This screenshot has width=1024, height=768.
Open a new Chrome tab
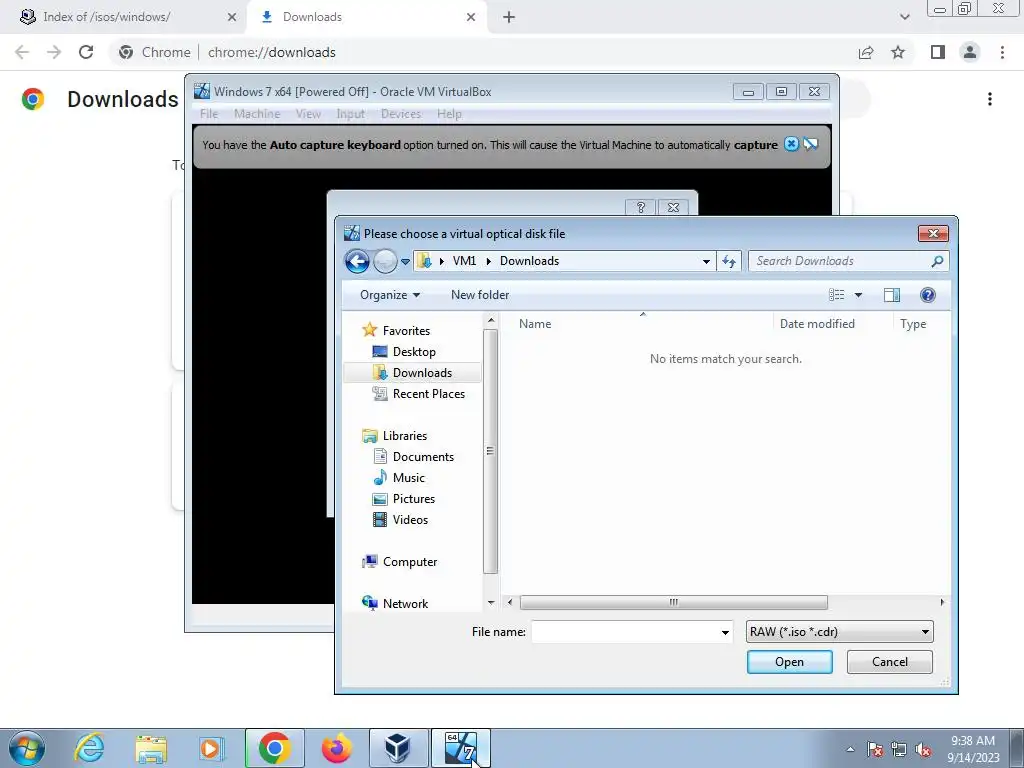click(509, 18)
